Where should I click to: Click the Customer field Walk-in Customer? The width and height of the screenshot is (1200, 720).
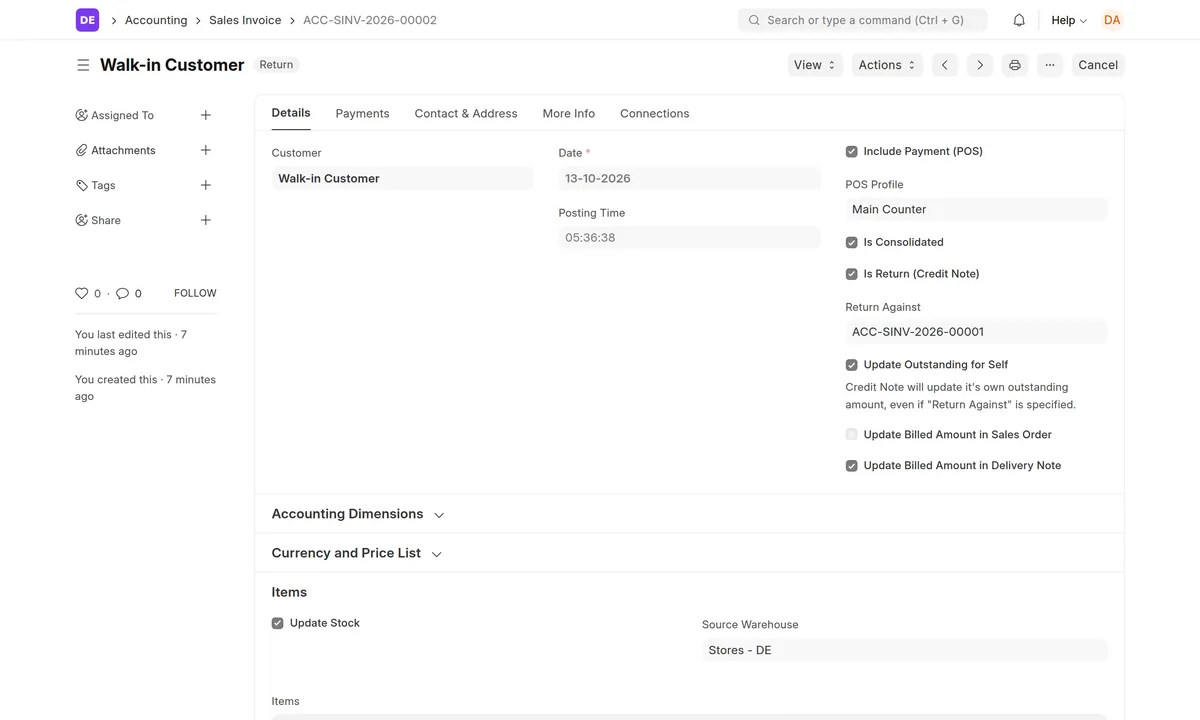tap(402, 179)
